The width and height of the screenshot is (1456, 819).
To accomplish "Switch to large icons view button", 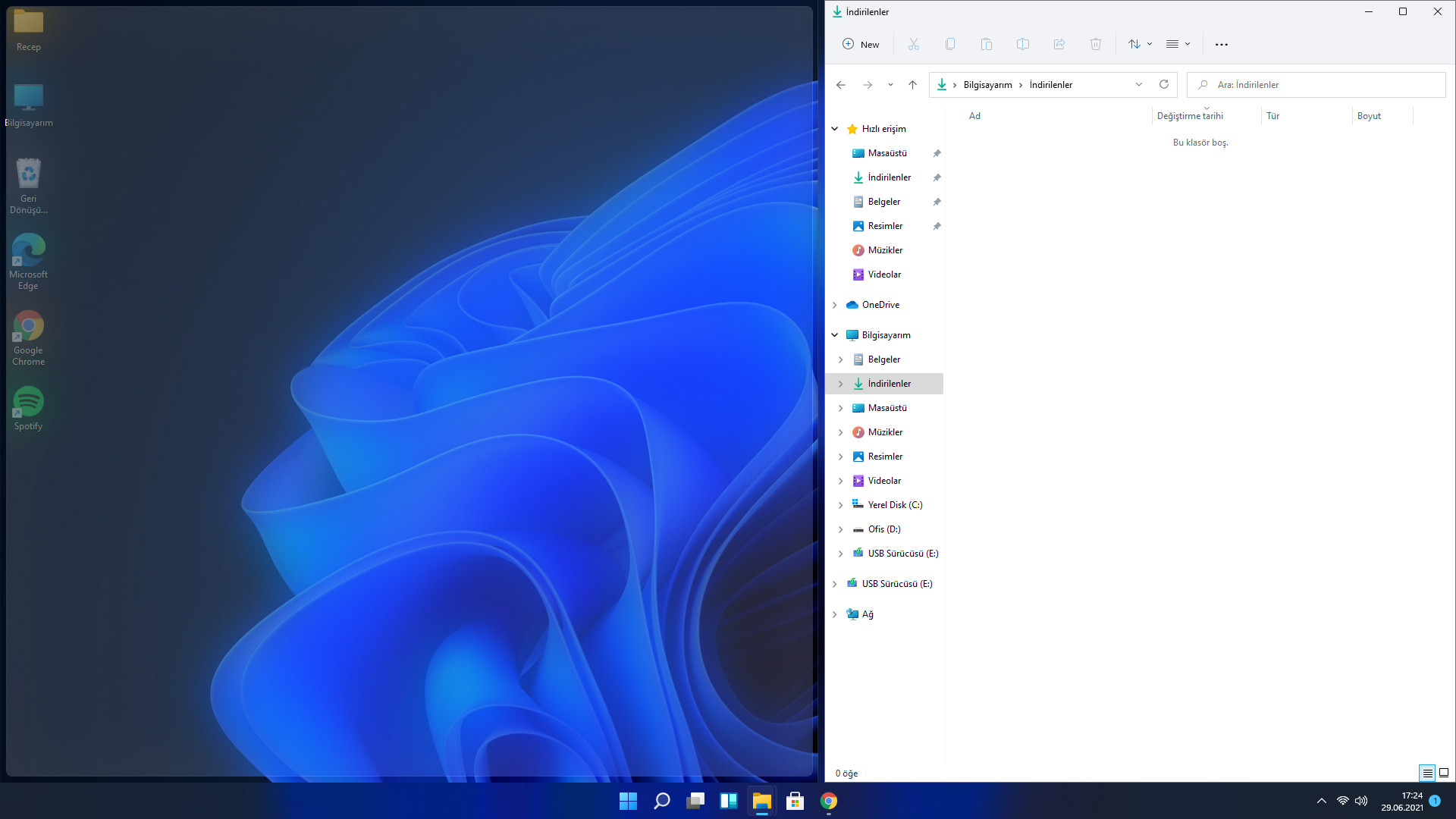I will click(x=1444, y=773).
